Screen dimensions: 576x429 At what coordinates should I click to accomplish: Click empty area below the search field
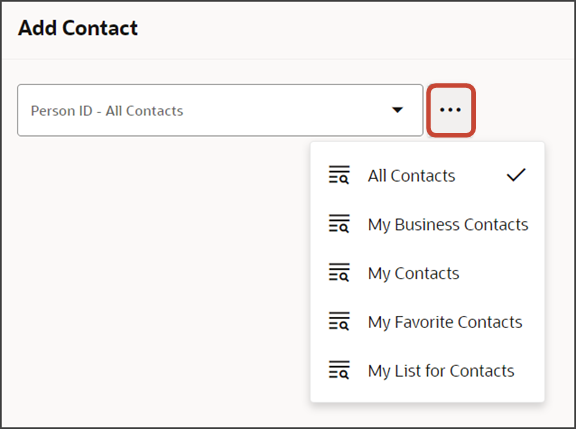(x=154, y=257)
